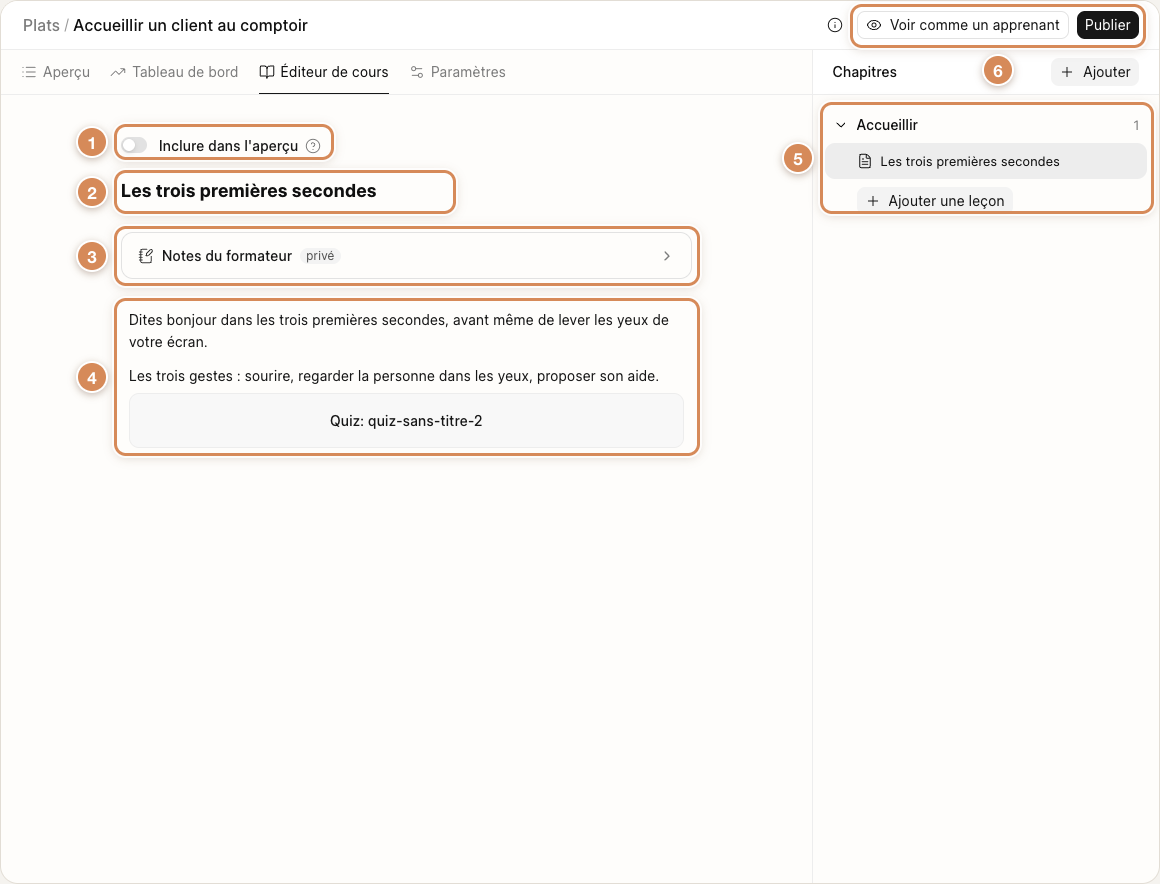Click the course title Accueillir un client au comptoir
The image size is (1160, 884).
[190, 25]
